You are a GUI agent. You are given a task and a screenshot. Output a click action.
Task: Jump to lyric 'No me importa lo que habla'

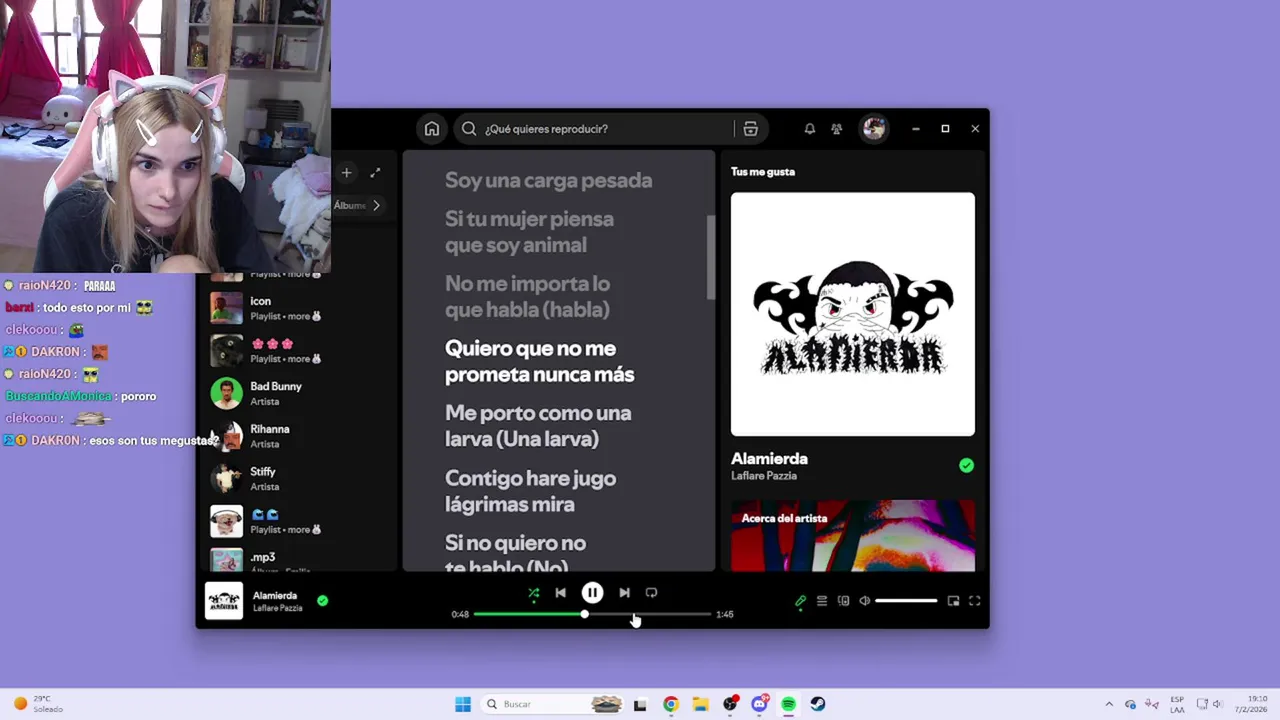coord(527,297)
